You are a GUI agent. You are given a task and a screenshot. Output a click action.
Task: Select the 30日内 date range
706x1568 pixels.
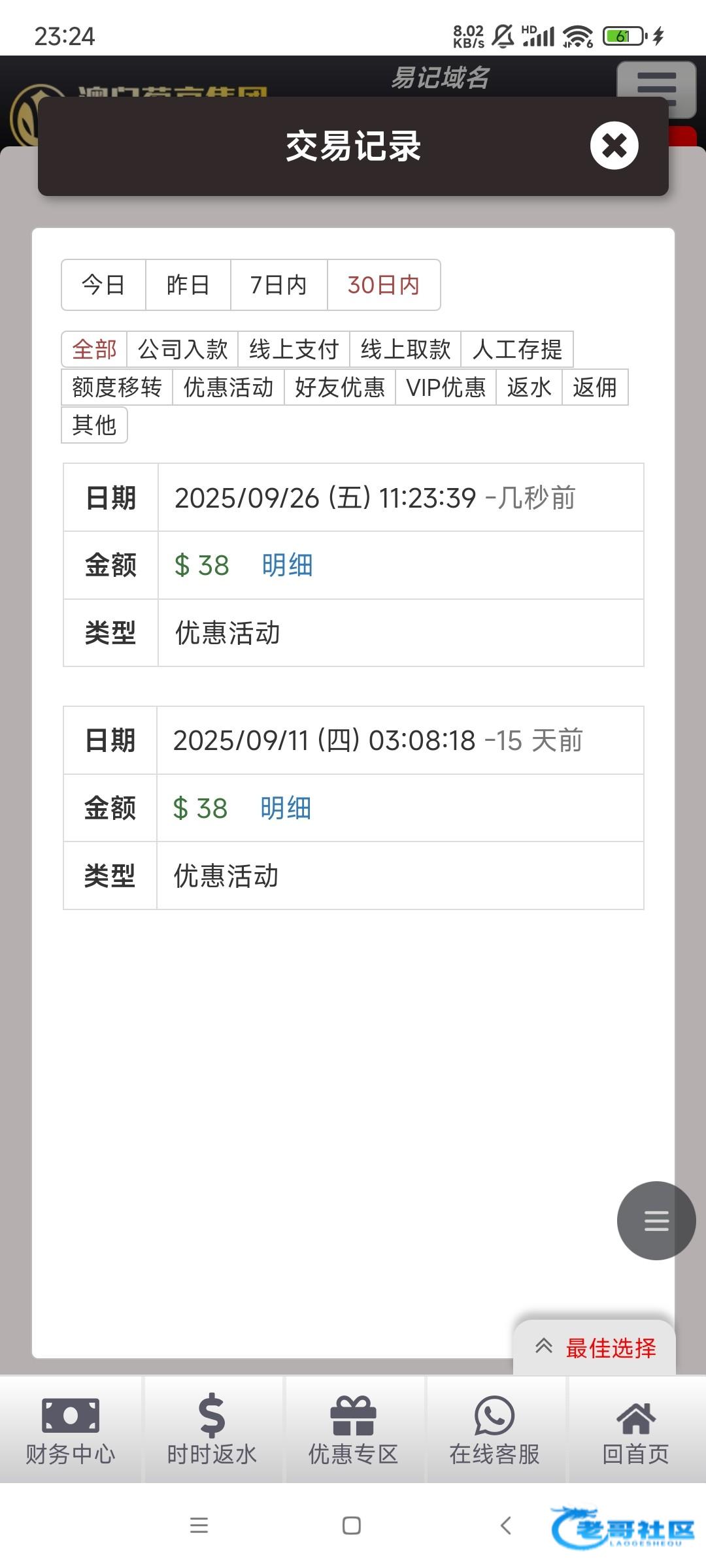click(384, 285)
